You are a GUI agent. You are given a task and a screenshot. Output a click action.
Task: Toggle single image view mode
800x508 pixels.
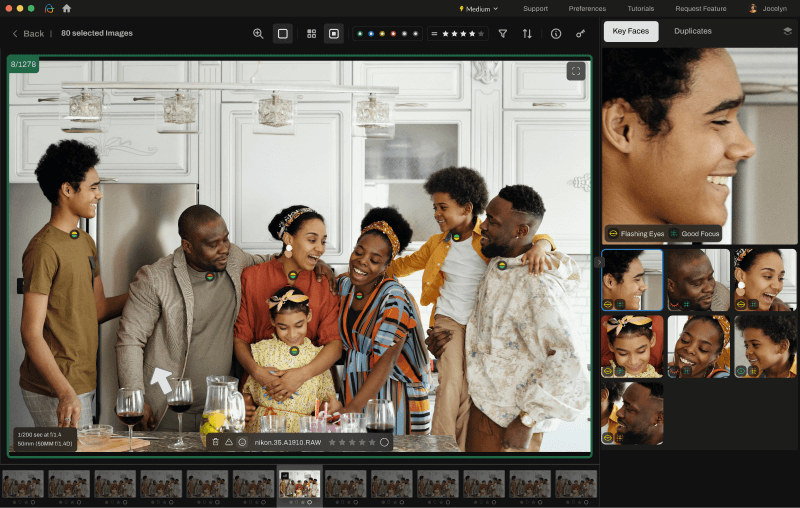(x=282, y=33)
